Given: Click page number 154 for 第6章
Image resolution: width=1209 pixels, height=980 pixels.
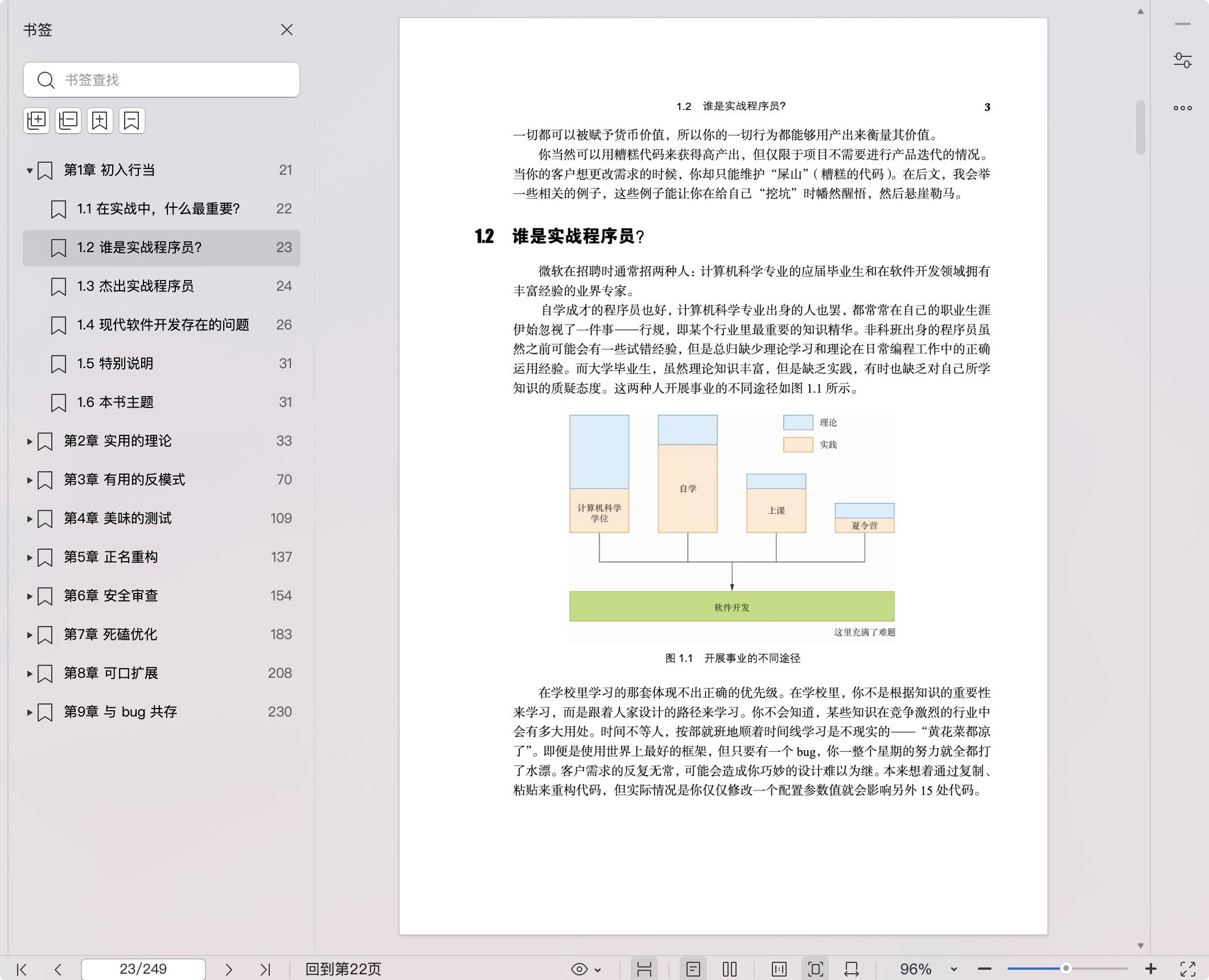Looking at the screenshot, I should click(x=281, y=596).
